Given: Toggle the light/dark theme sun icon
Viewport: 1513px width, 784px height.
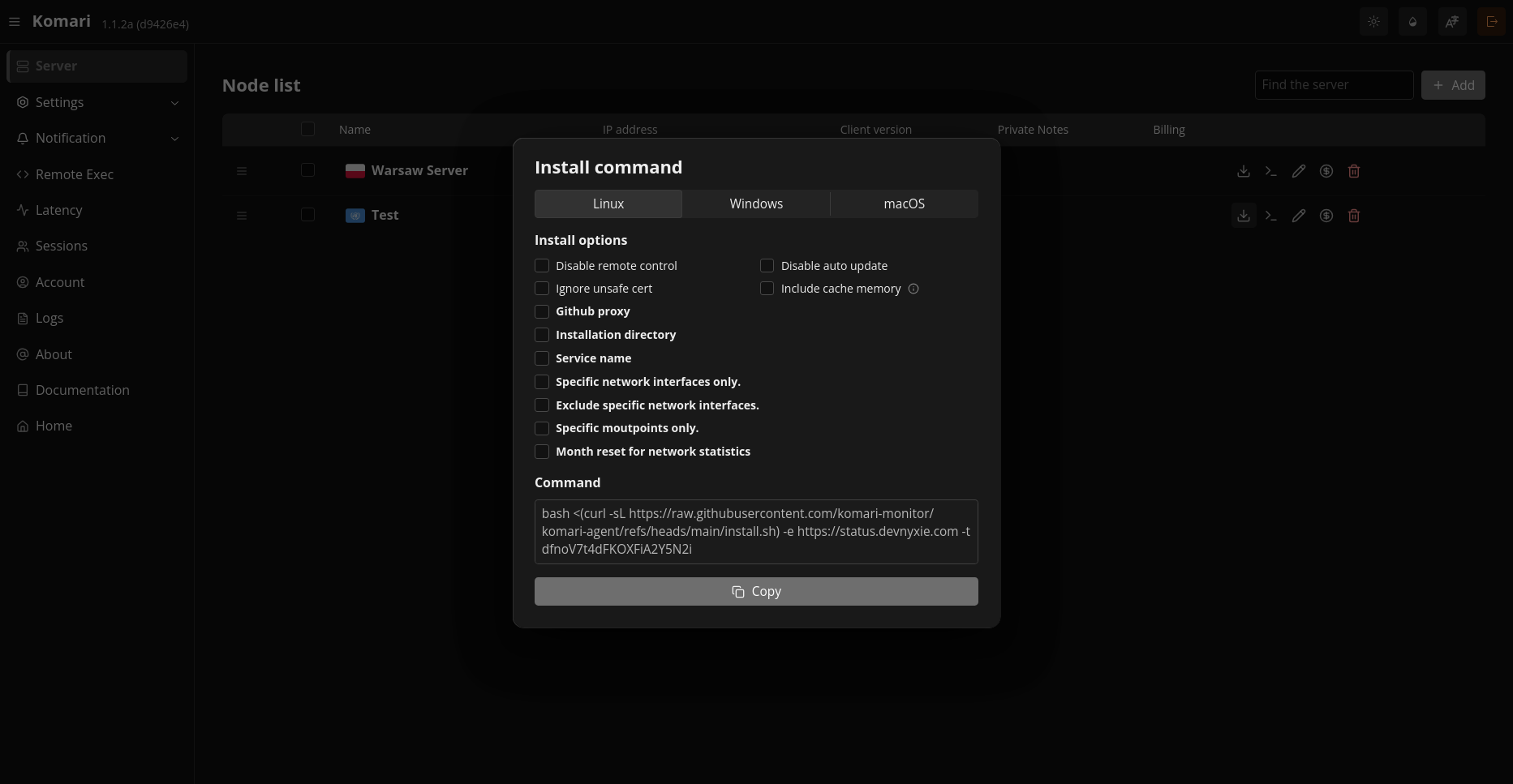Looking at the screenshot, I should [1373, 22].
